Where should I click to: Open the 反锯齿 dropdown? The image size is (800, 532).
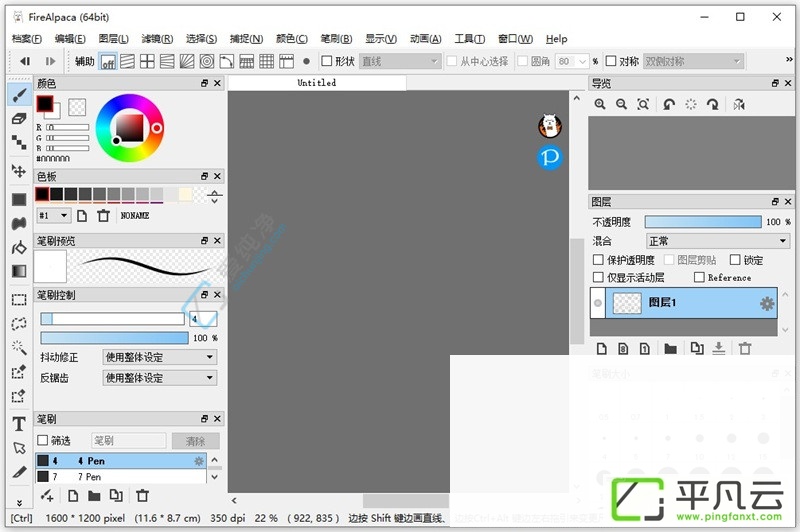160,378
